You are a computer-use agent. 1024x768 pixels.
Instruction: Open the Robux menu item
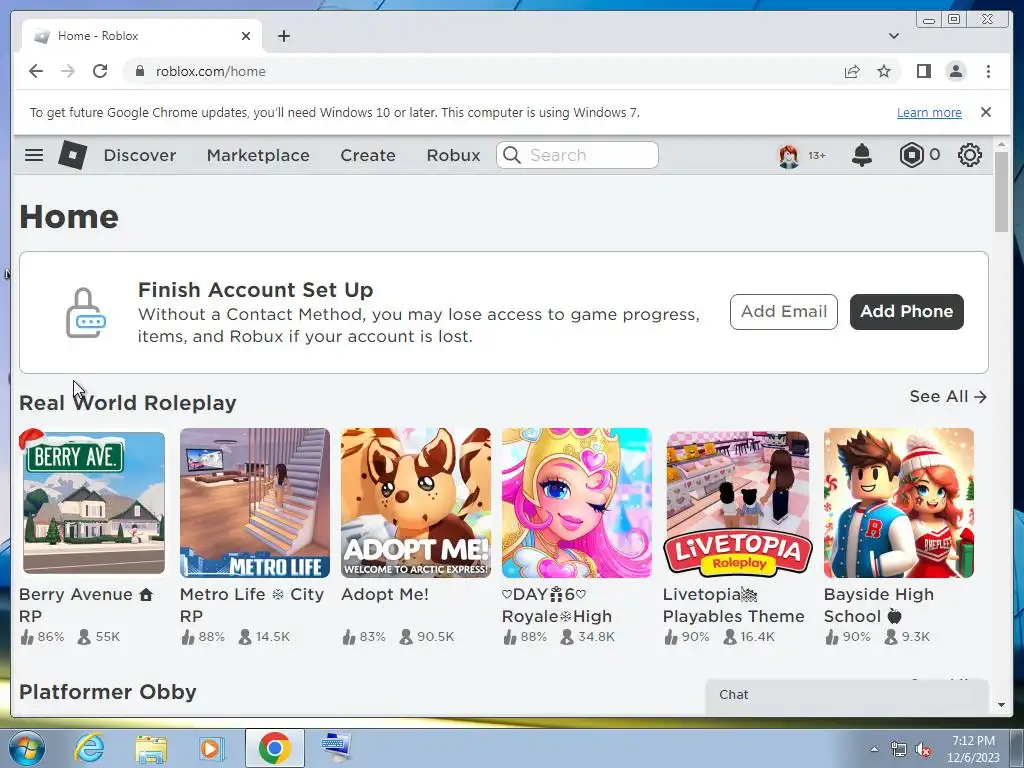453,155
